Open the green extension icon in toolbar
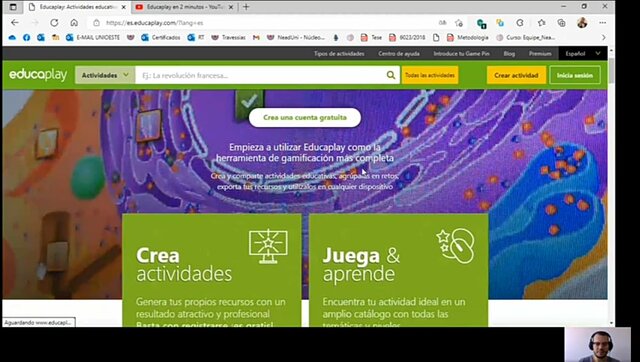Image resolution: width=640 pixels, height=362 pixels. point(481,23)
